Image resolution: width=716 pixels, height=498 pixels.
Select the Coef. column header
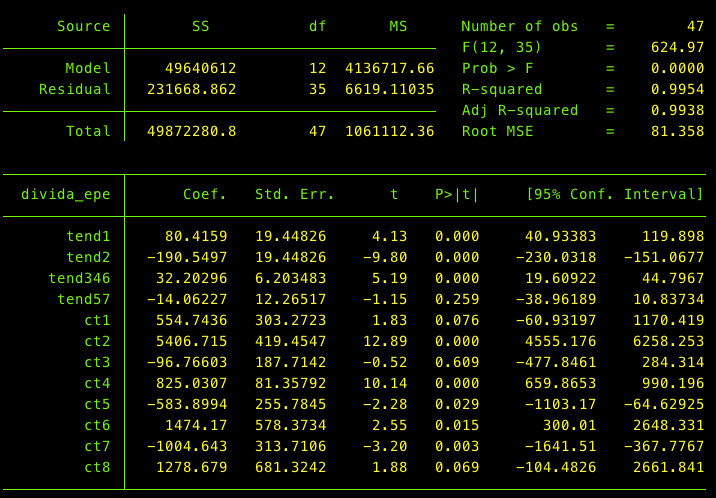tap(205, 194)
